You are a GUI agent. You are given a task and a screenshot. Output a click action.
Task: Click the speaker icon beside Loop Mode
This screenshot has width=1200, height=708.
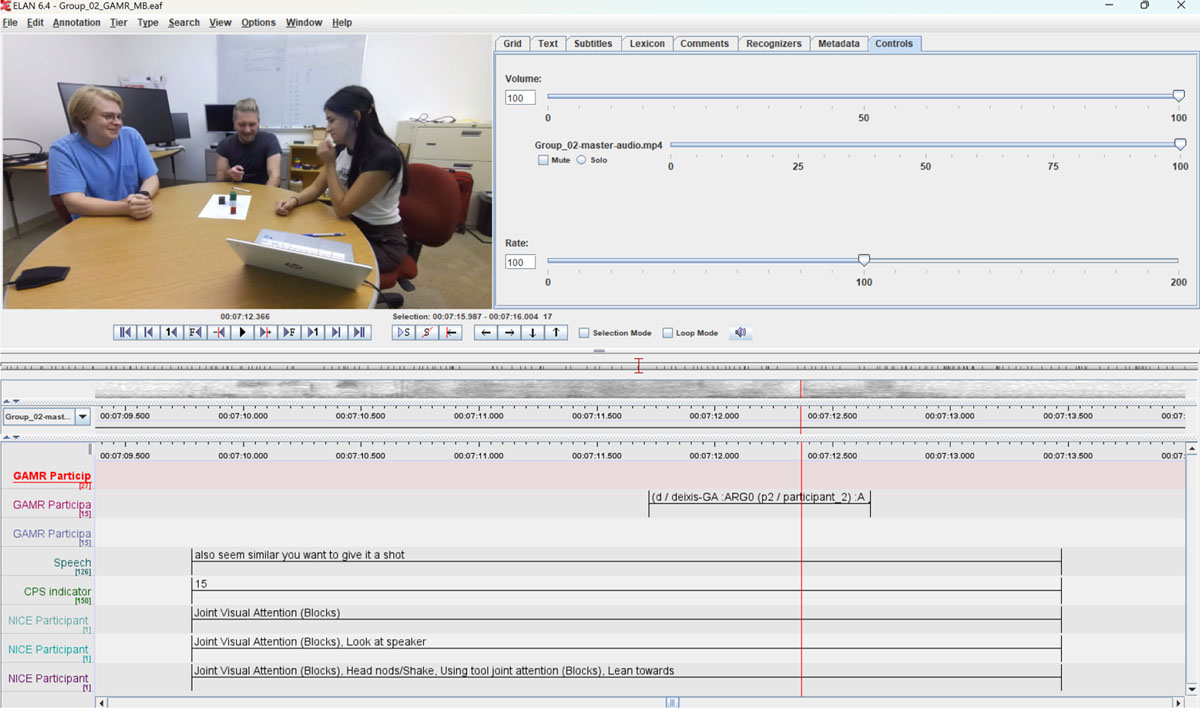[x=740, y=332]
